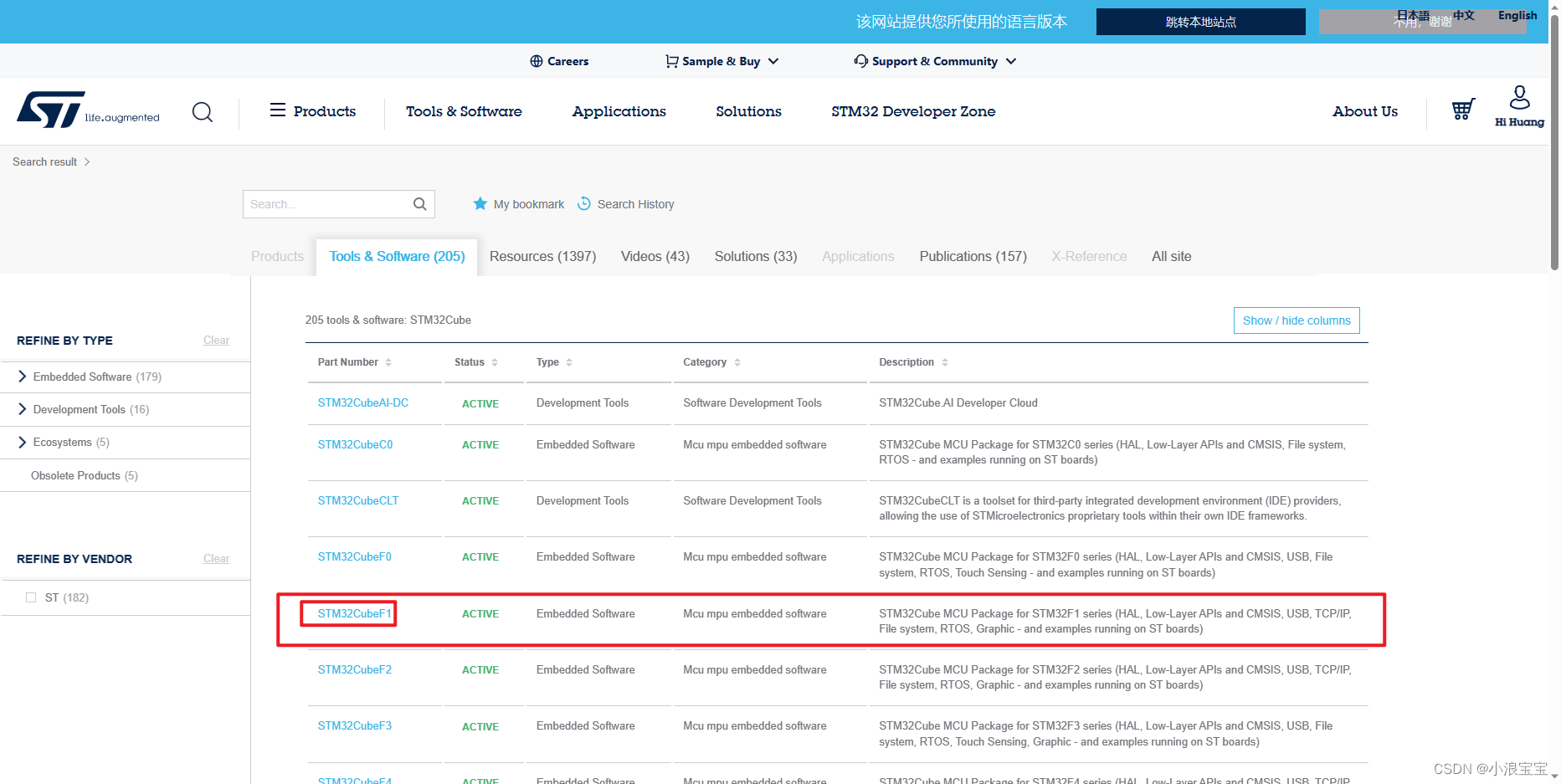Click the ST life.augmented logo

point(88,110)
